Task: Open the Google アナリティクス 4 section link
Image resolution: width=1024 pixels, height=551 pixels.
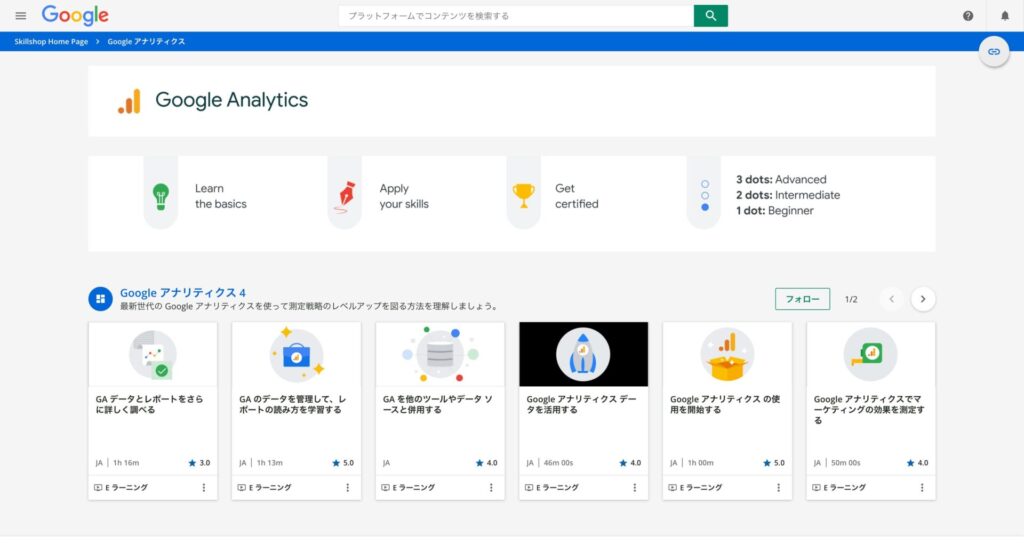Action: tap(182, 292)
